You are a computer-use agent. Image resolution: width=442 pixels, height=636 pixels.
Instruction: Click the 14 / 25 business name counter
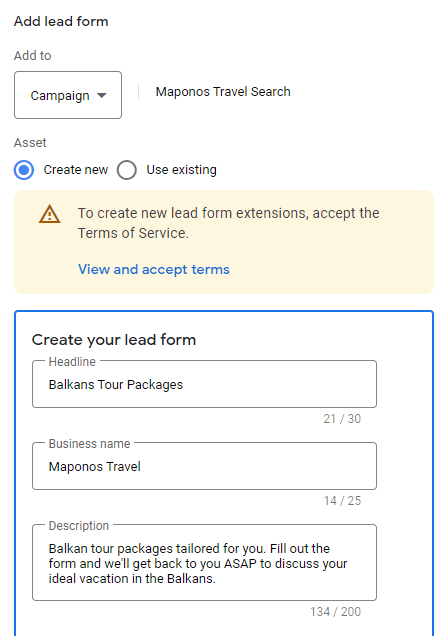click(x=342, y=501)
